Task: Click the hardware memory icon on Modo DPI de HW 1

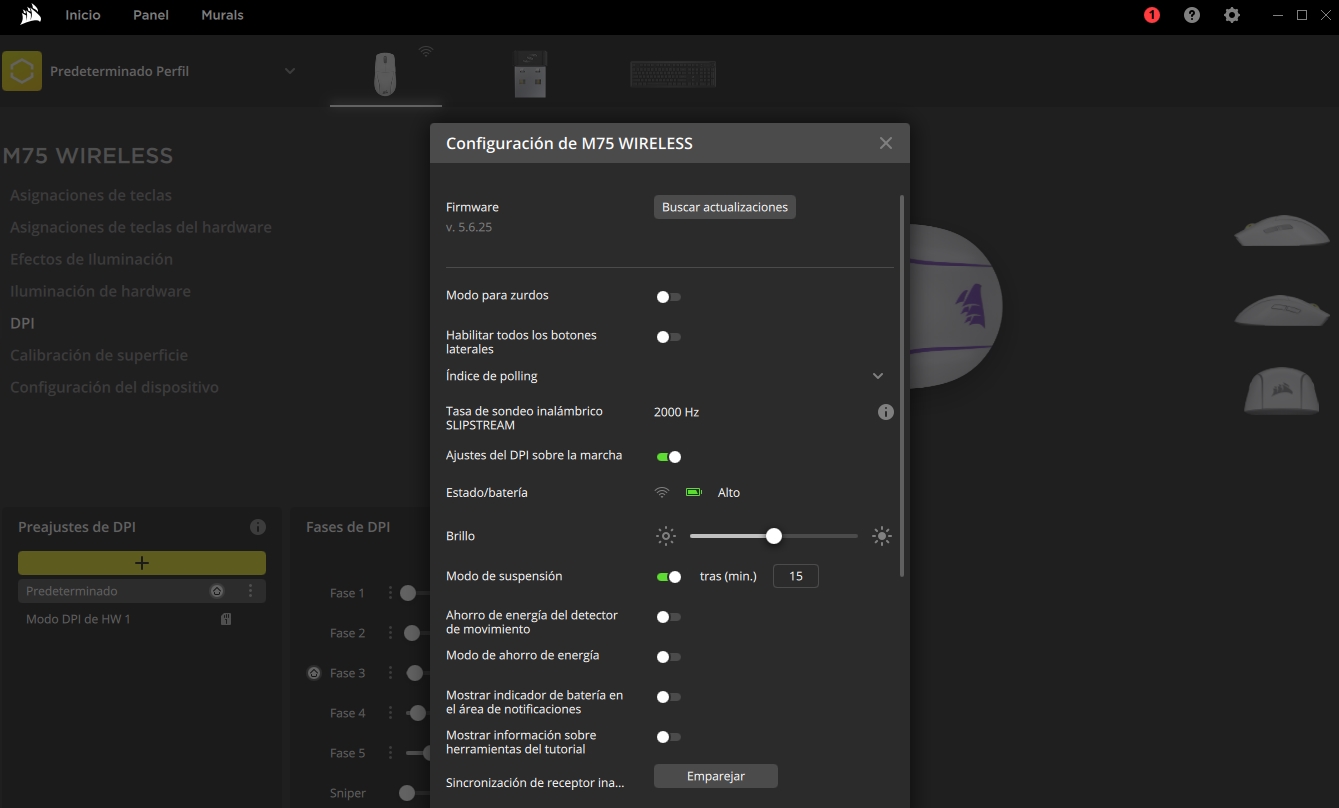Action: tap(226, 619)
